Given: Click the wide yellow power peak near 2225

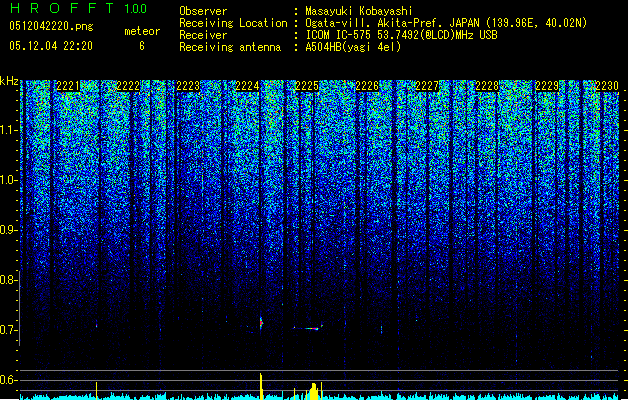Looking at the screenshot, I should pyautogui.click(x=314, y=392).
